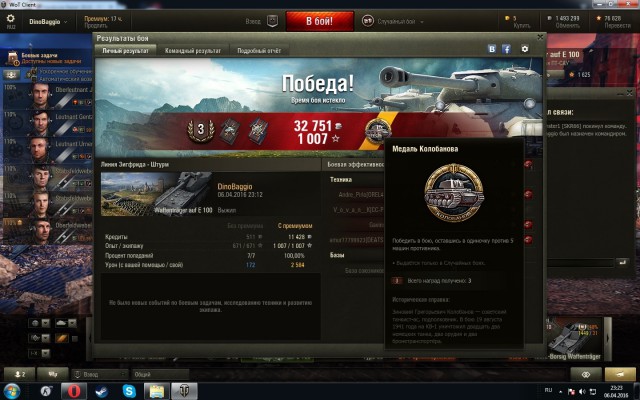Open the tier I-X filter dropdown
Screen dimensions: 640x400
pyautogui.click(x=40, y=353)
